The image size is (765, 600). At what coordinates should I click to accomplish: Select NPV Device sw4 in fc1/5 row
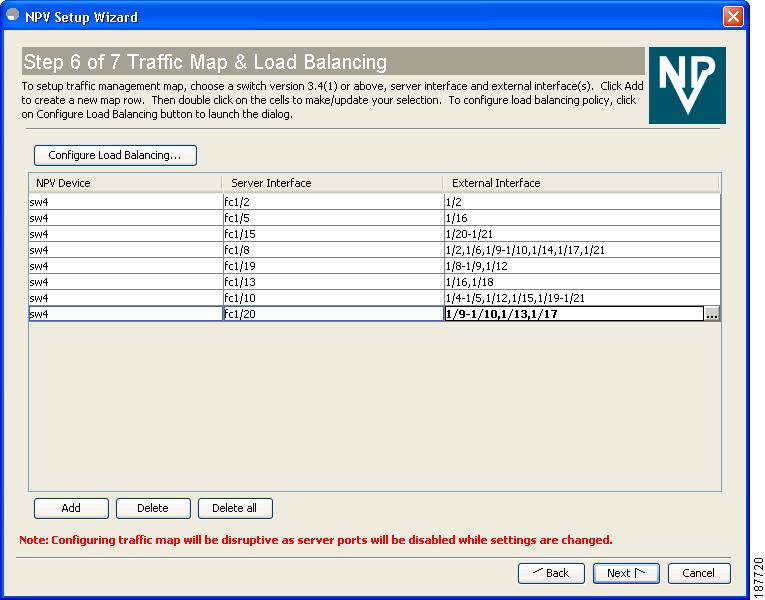click(x=125, y=218)
